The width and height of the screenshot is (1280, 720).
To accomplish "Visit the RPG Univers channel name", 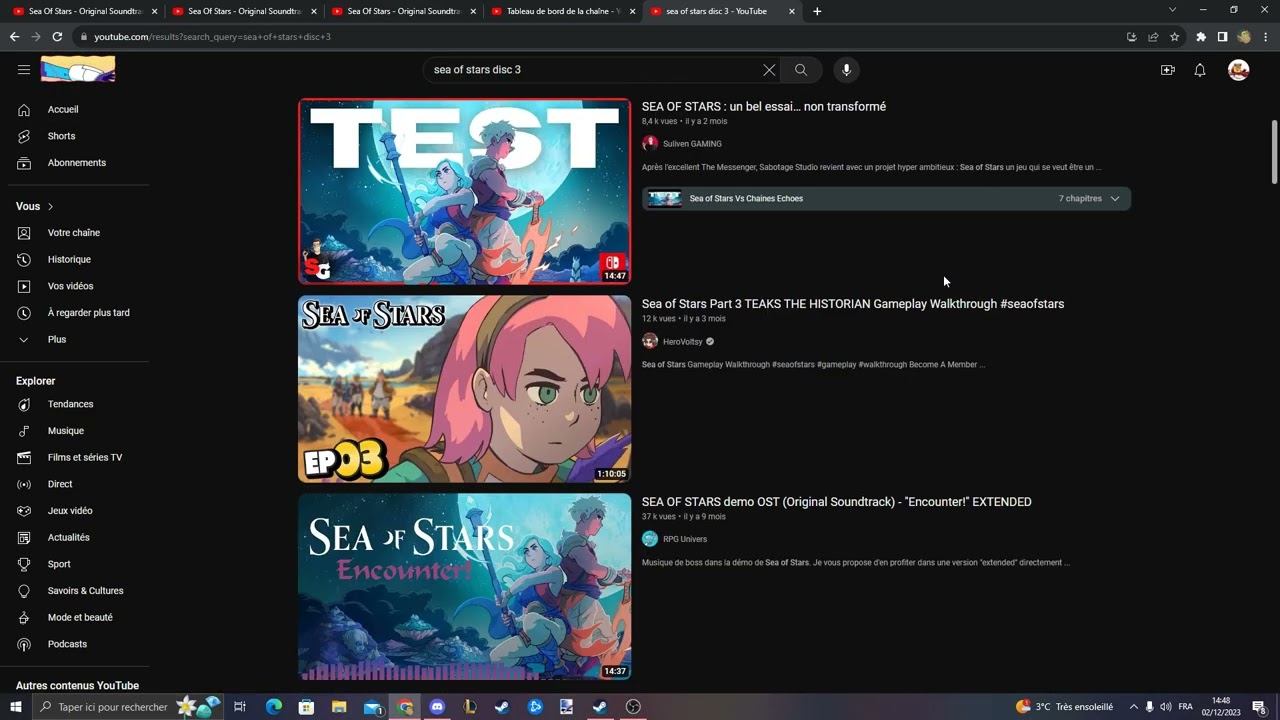I will tap(685, 540).
